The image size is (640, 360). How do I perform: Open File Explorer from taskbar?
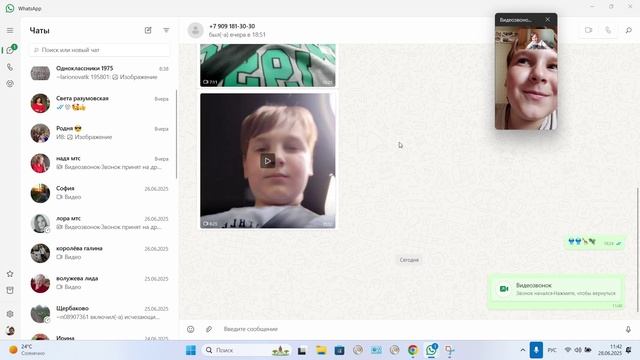[321, 350]
